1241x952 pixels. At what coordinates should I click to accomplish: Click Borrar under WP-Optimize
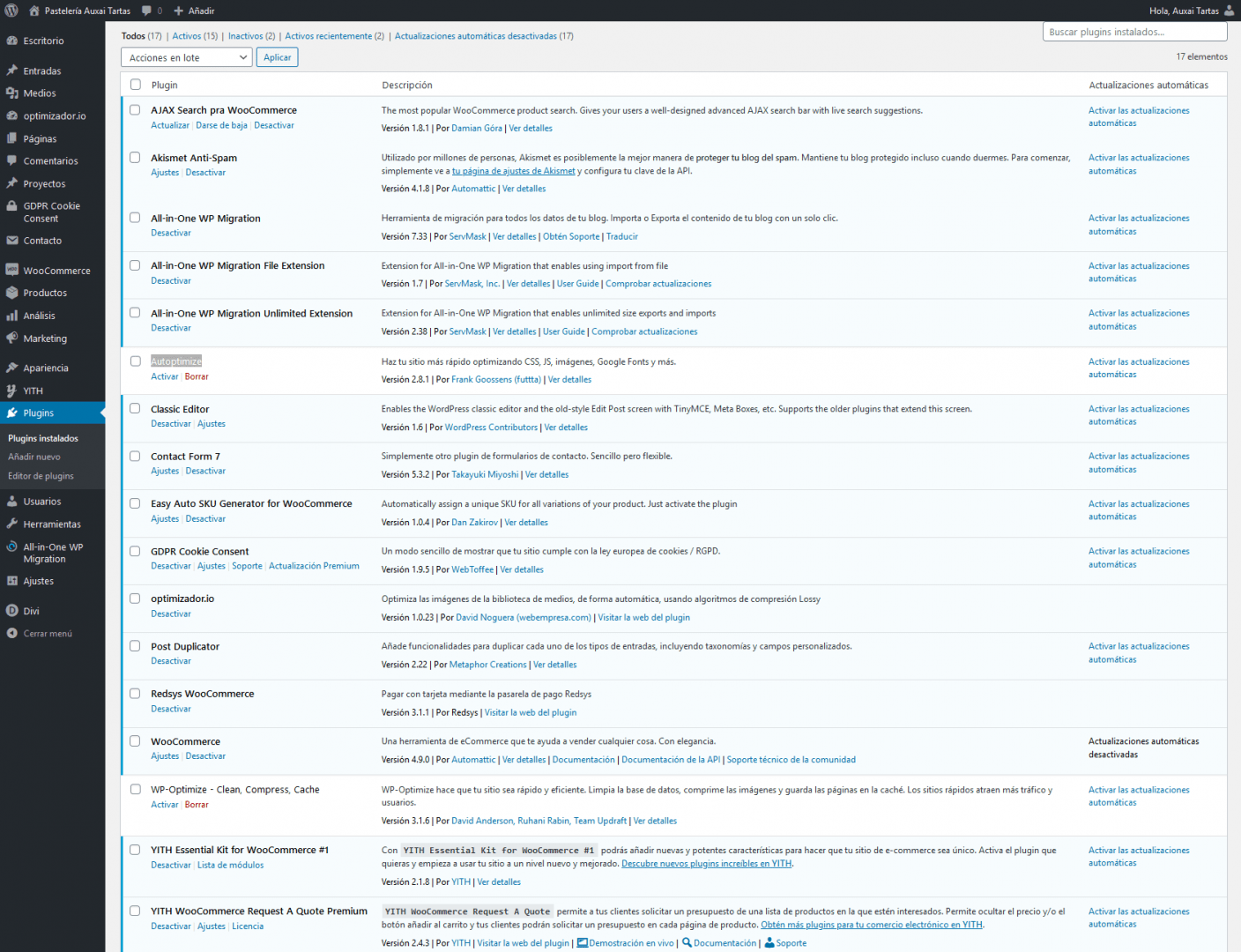(197, 805)
